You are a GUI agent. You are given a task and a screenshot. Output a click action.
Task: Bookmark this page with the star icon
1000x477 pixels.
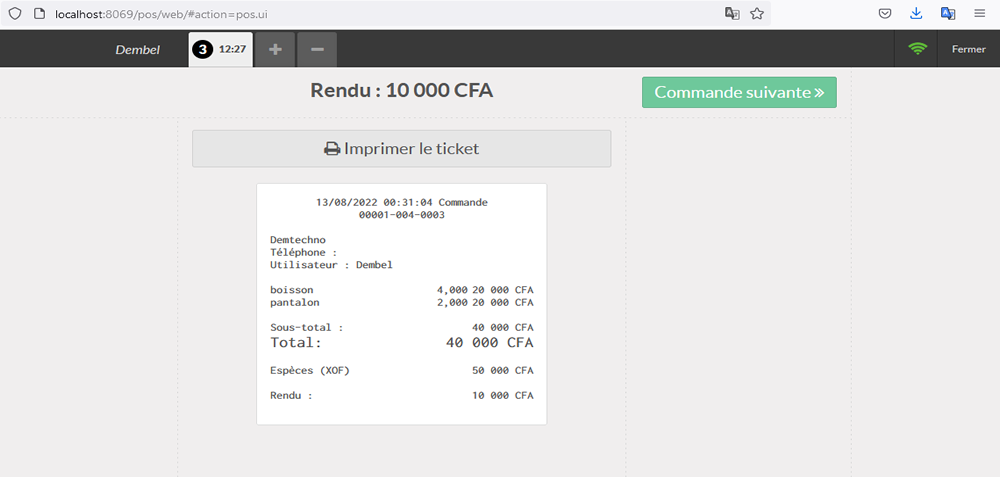coord(757,14)
